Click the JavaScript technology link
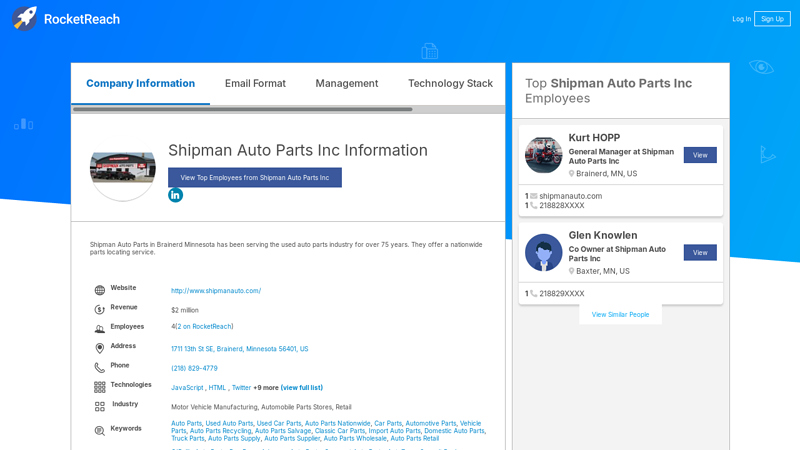This screenshot has height=450, width=800. coord(187,388)
